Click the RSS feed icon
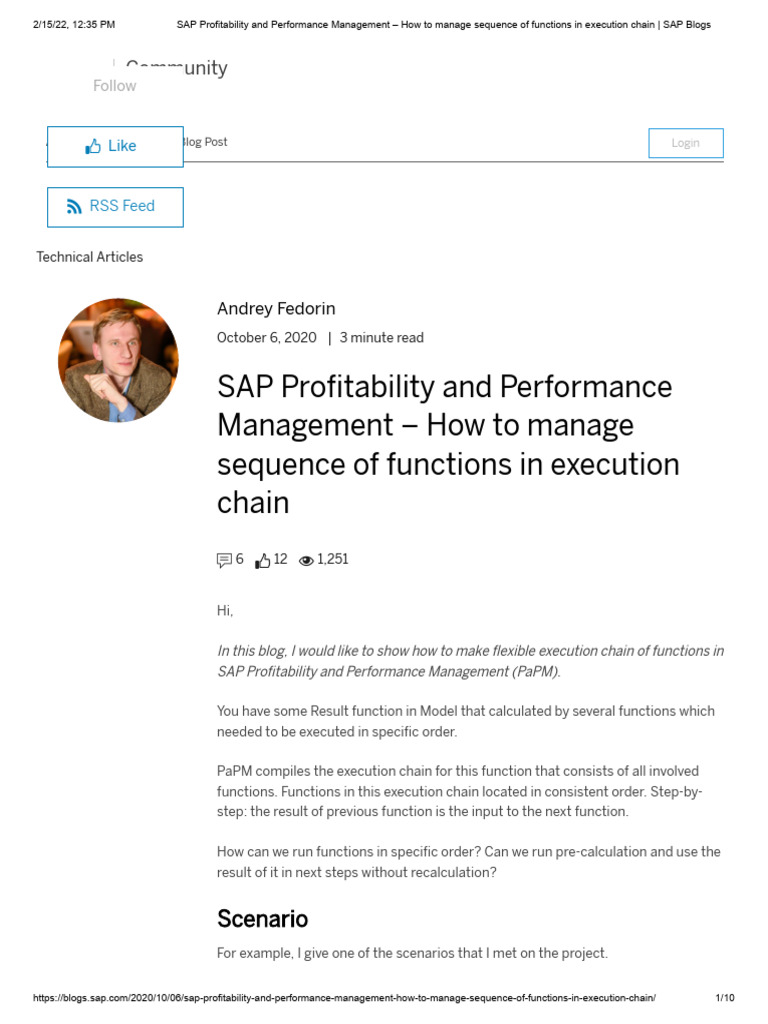 coord(74,206)
